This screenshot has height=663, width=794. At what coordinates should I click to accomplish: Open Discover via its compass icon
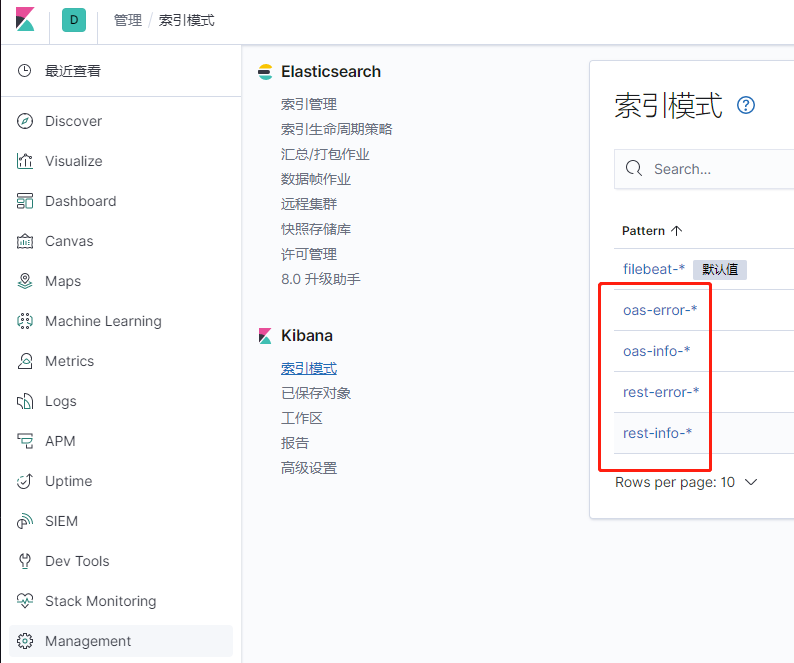(25, 121)
